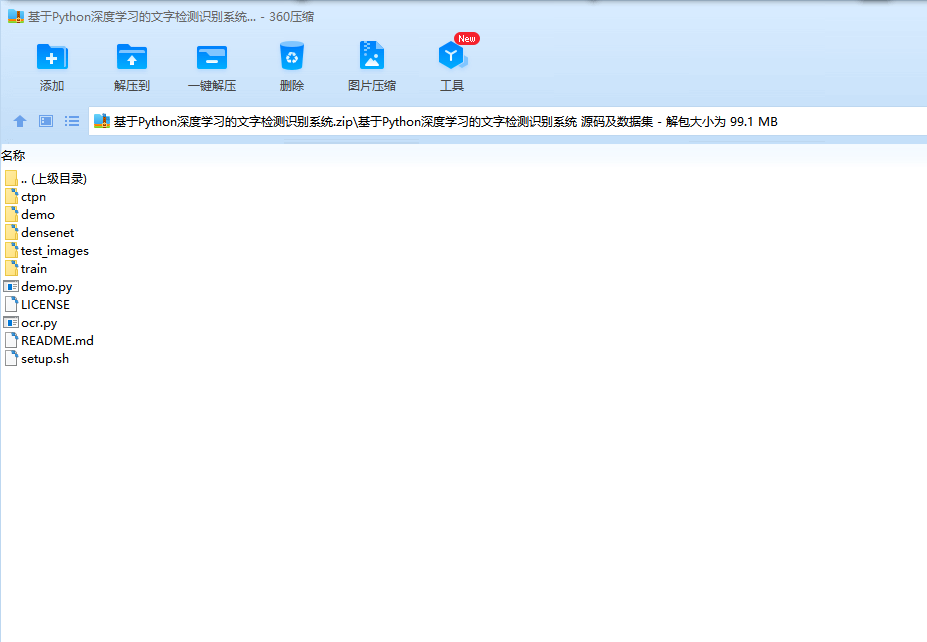
Task: Click the ctpn folder icon
Action: click(11, 196)
